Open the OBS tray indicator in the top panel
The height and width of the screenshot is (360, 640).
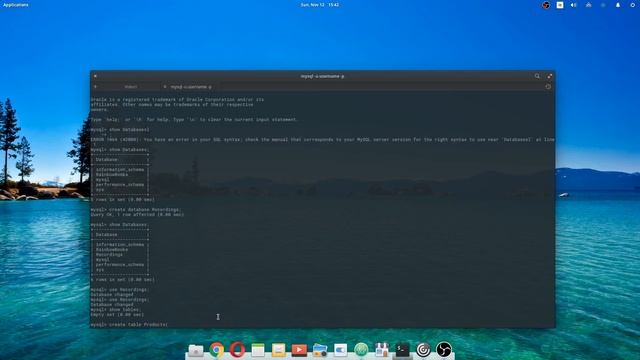click(546, 5)
